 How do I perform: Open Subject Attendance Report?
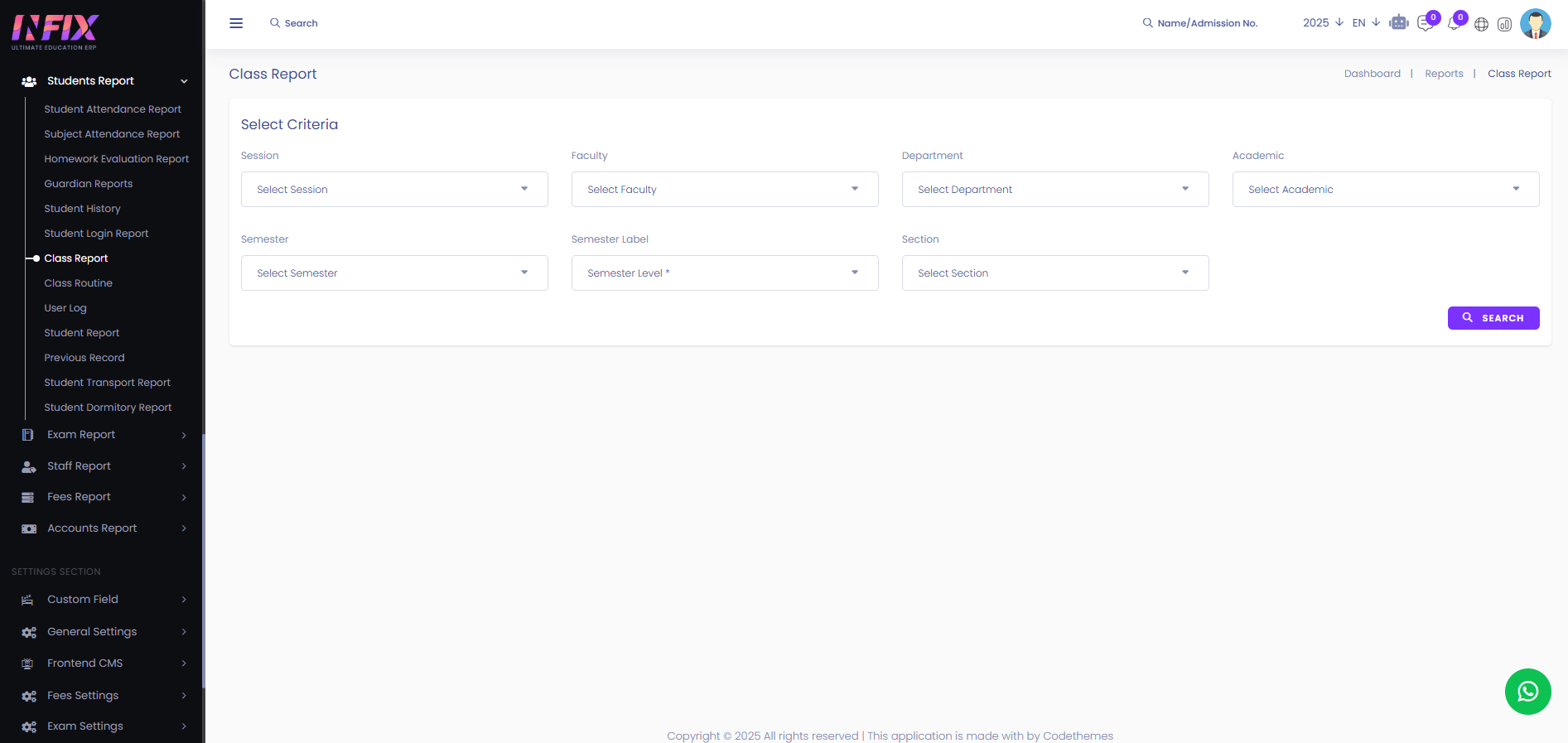(112, 134)
